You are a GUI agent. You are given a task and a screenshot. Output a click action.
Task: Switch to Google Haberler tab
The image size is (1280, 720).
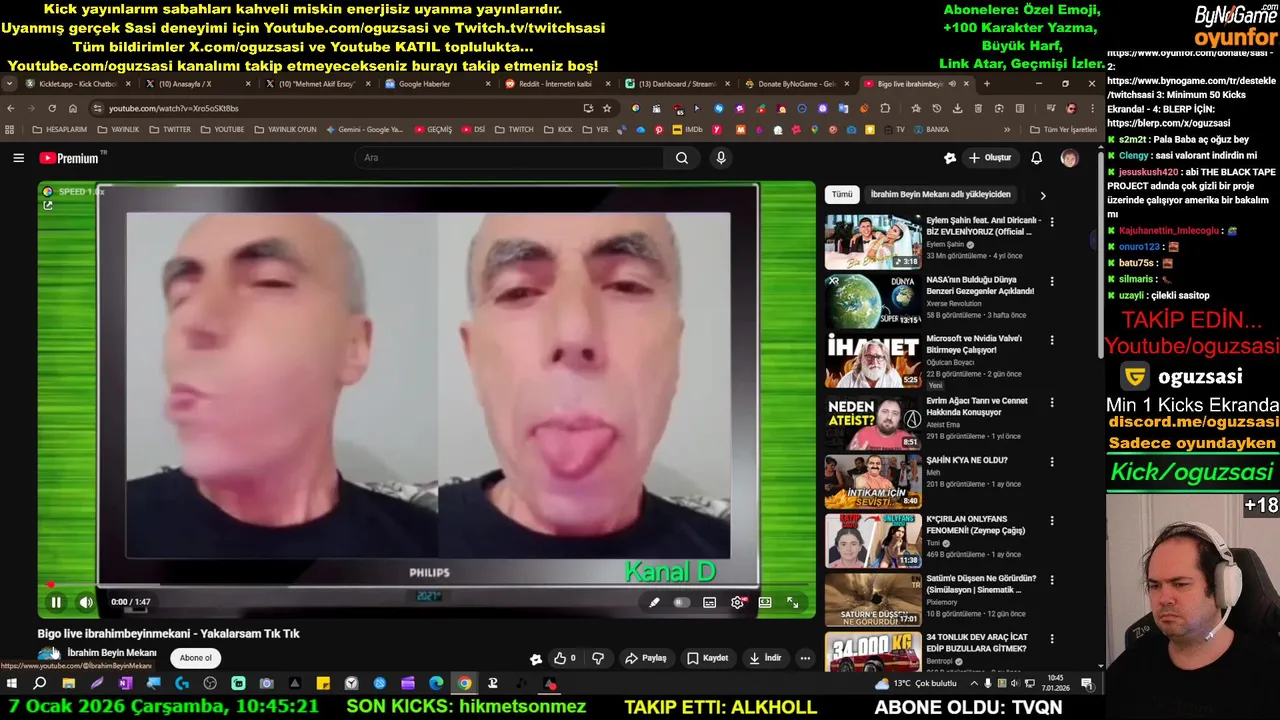click(x=437, y=84)
